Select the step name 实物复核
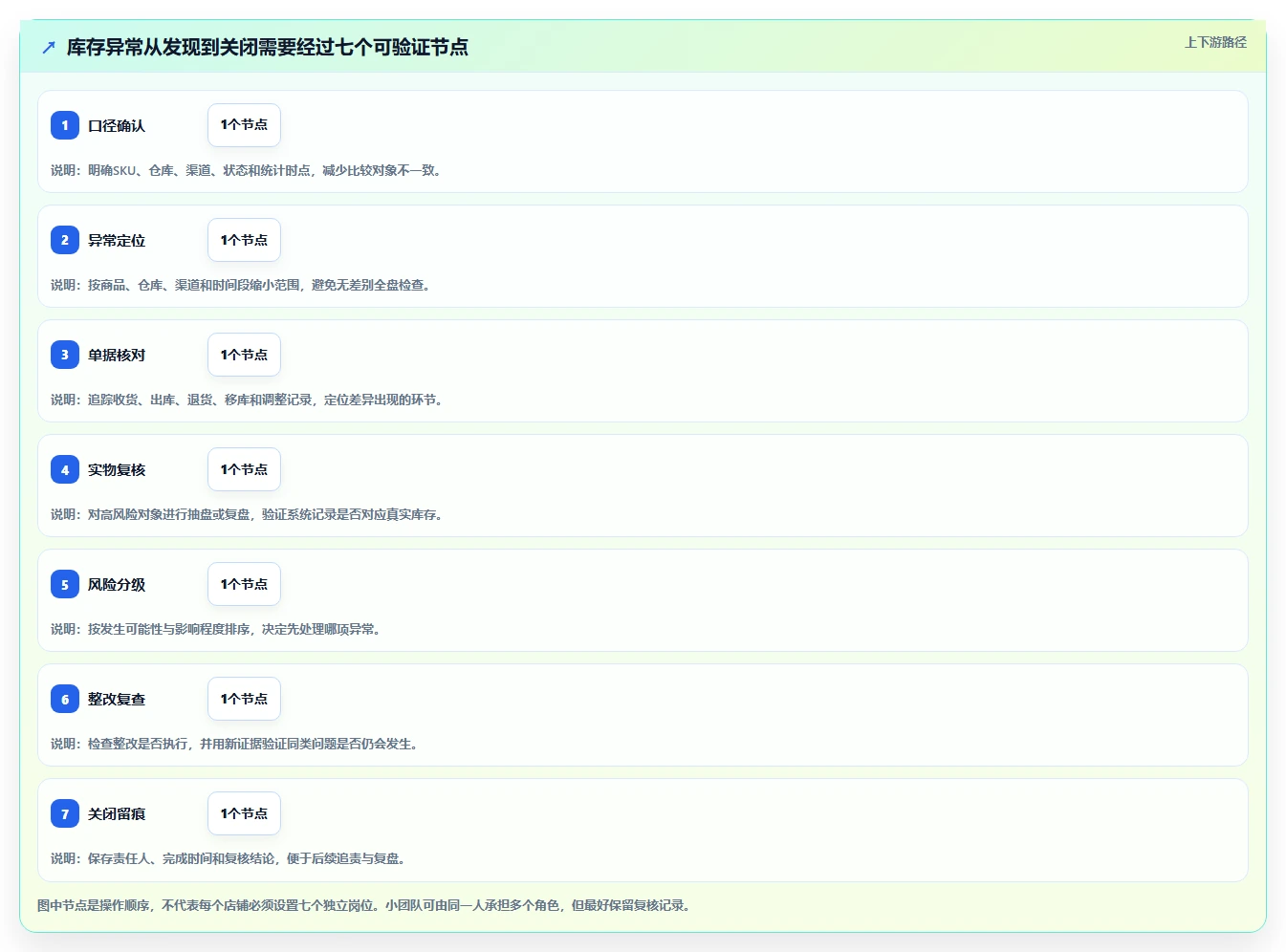This screenshot has width=1286, height=952. point(117,470)
